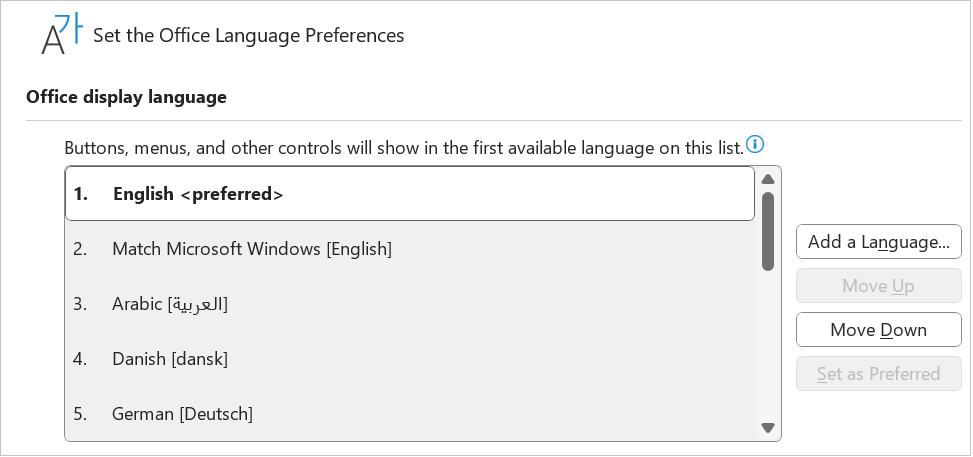Screen dimensions: 973x457
Task: Click the language list scroll up arrow
Action: (768, 179)
